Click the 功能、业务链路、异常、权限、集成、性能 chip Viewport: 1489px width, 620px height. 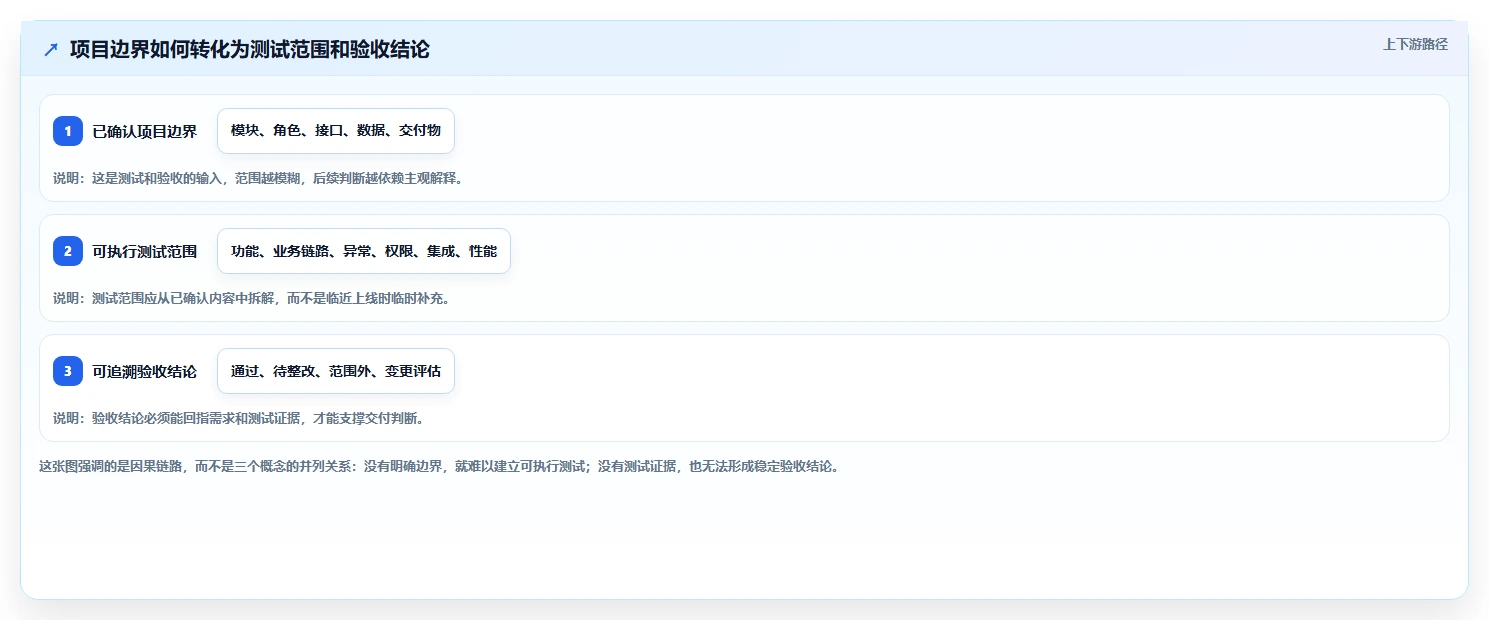[364, 251]
